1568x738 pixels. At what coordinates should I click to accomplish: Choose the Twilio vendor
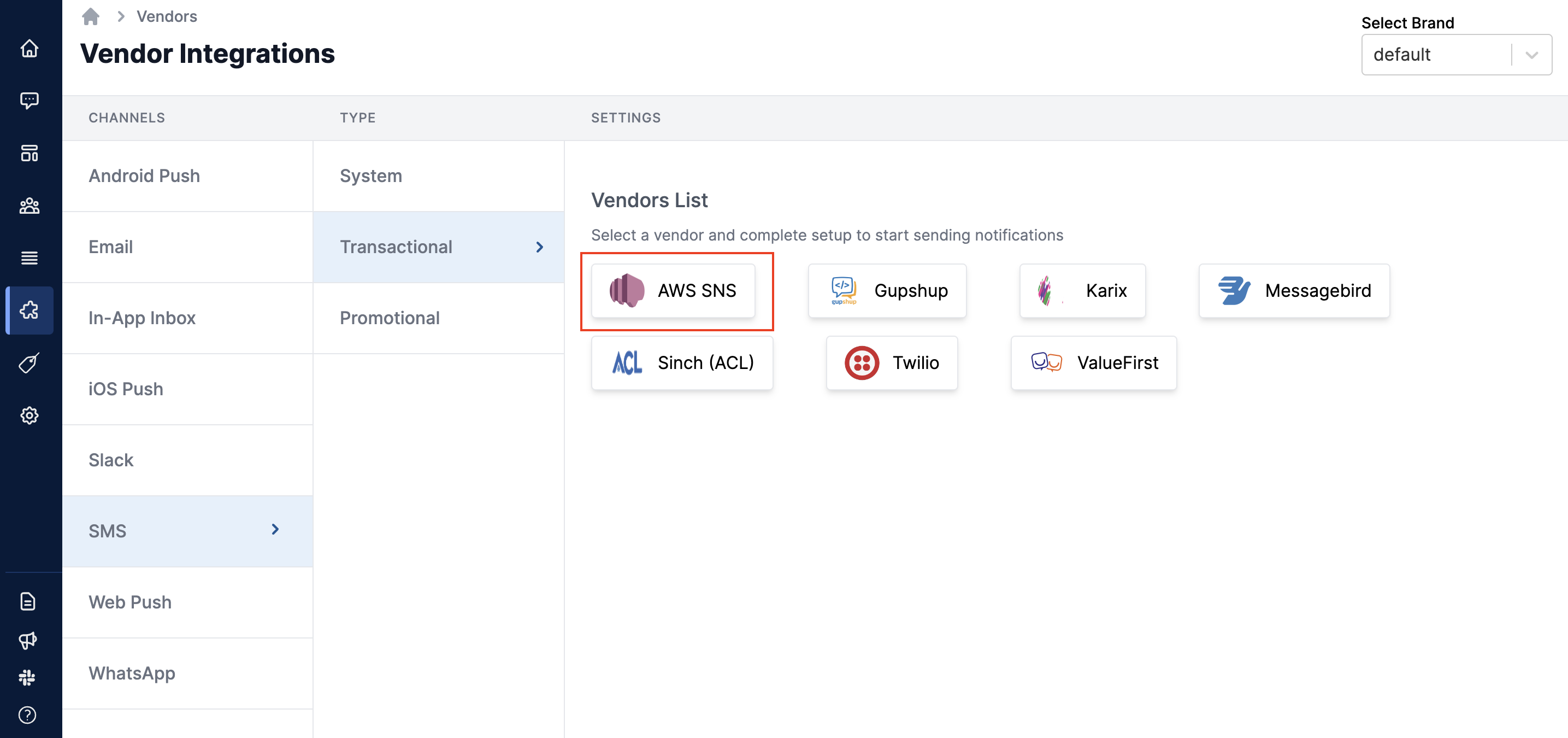[x=891, y=363]
